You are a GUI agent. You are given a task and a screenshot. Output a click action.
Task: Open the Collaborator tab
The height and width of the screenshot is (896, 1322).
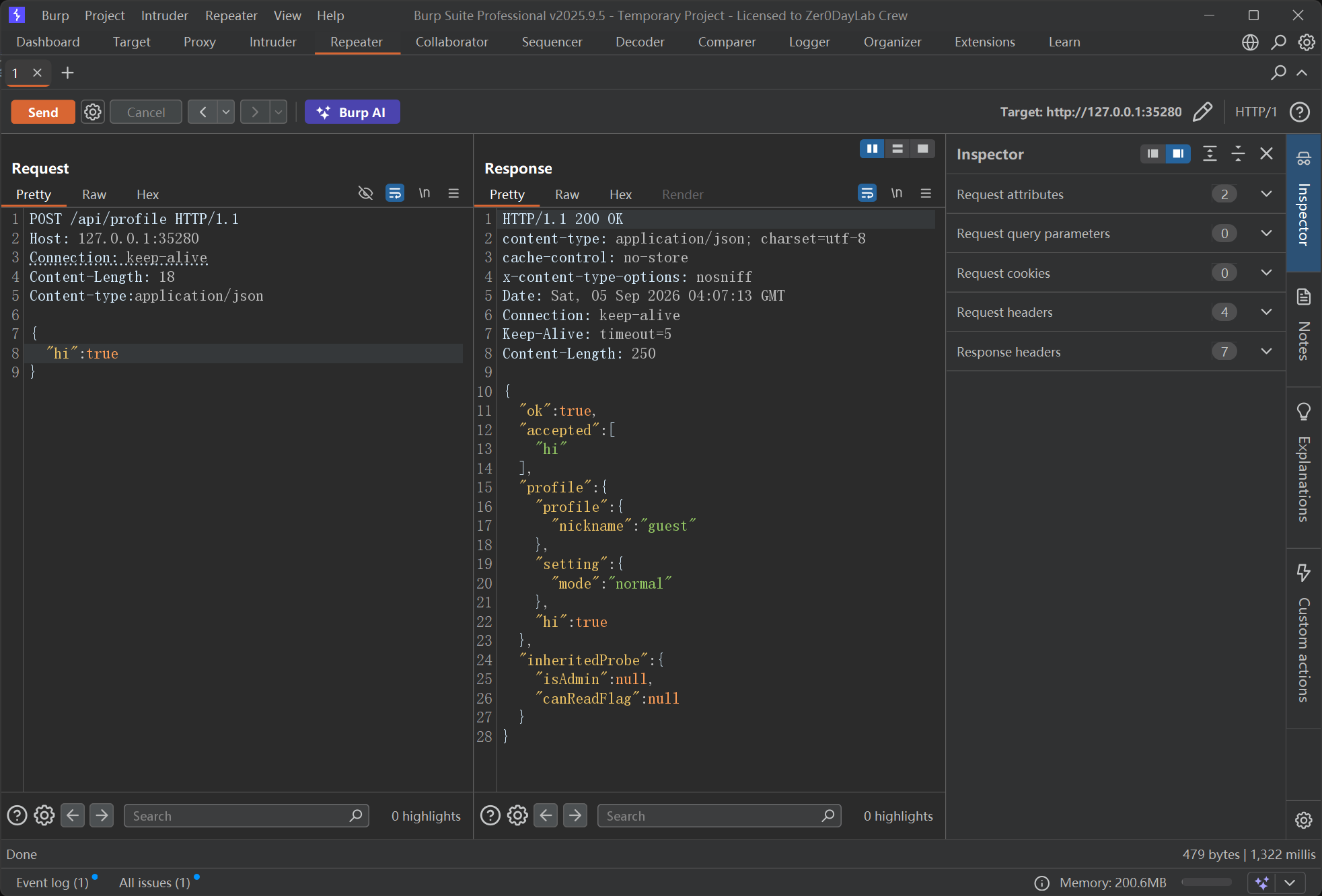[451, 42]
